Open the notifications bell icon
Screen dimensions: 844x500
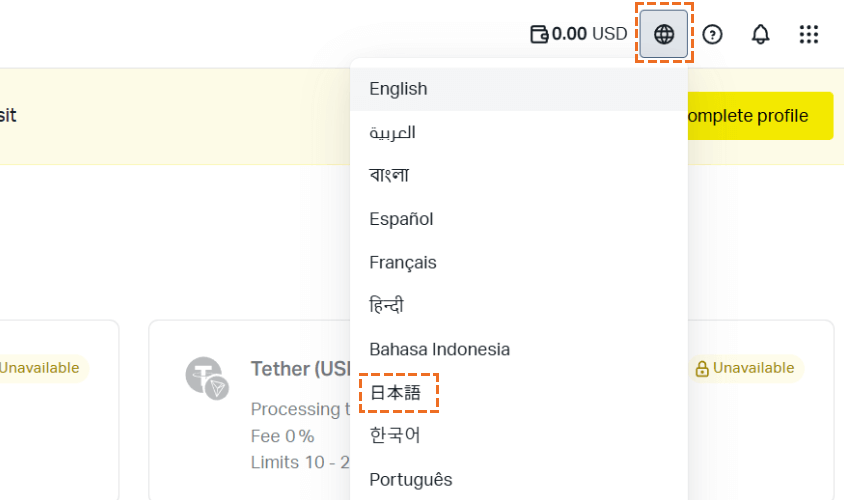(x=761, y=34)
